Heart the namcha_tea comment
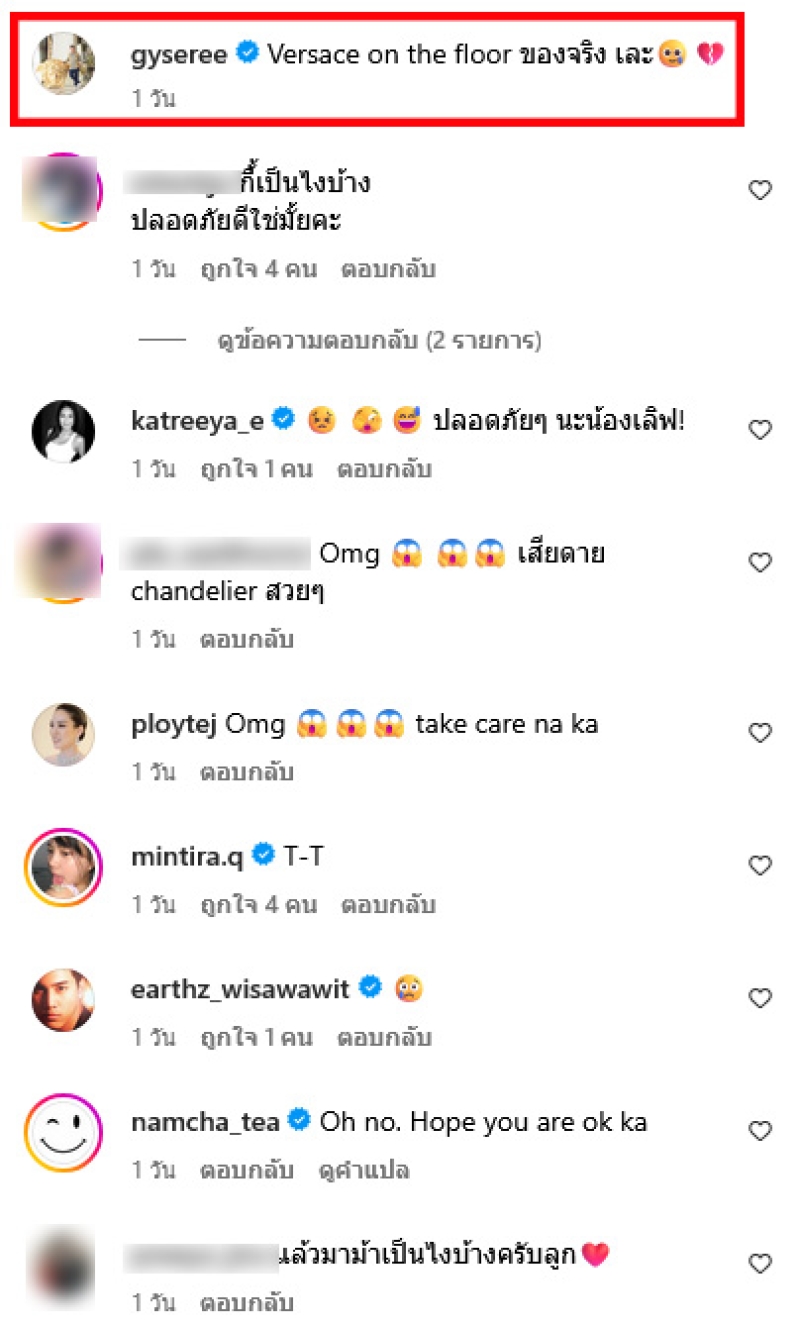Viewport: 800px width, 1329px height. click(x=760, y=1131)
